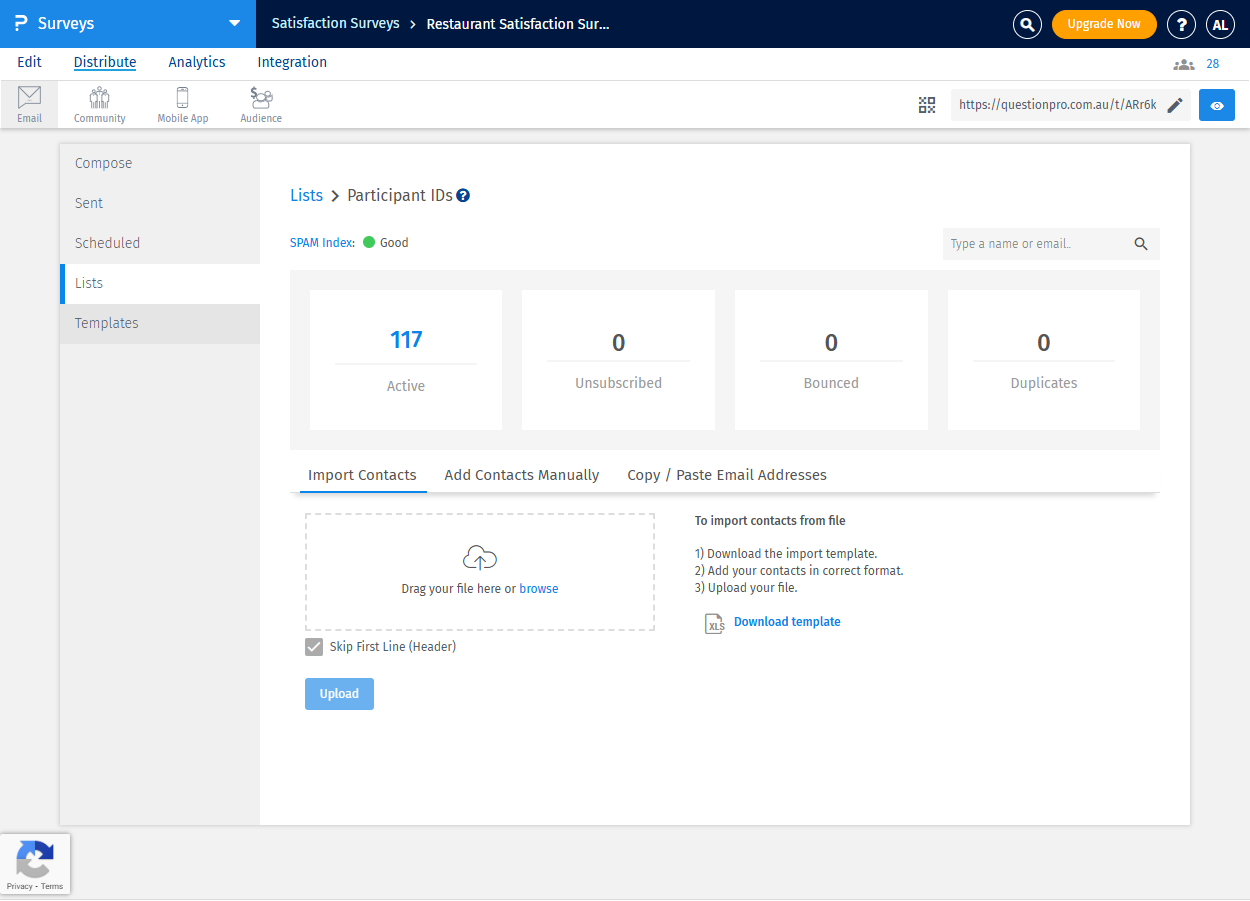Screen dimensions: 1250x901
Task: Click the browse link to choose file
Action: pos(538,589)
